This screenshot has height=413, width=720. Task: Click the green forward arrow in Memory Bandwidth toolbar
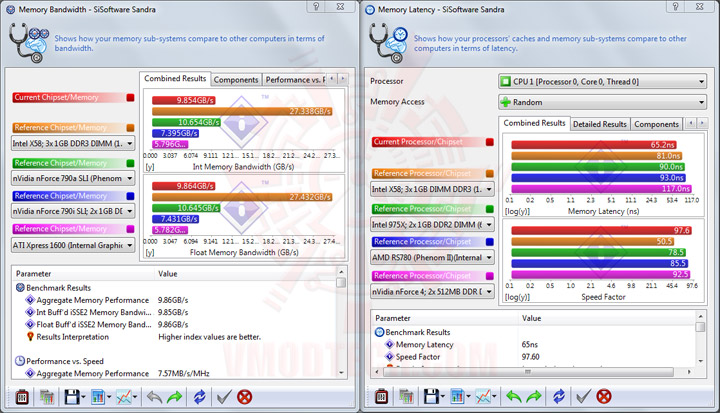click(175, 396)
